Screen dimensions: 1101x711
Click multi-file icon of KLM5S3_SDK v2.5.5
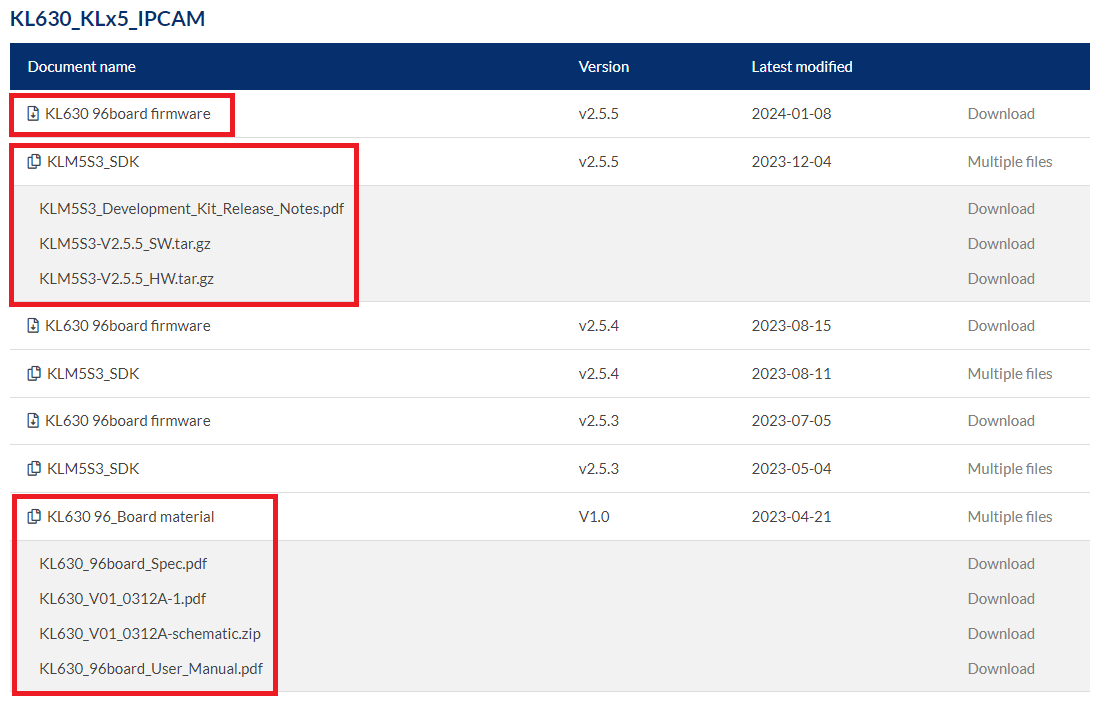click(34, 161)
